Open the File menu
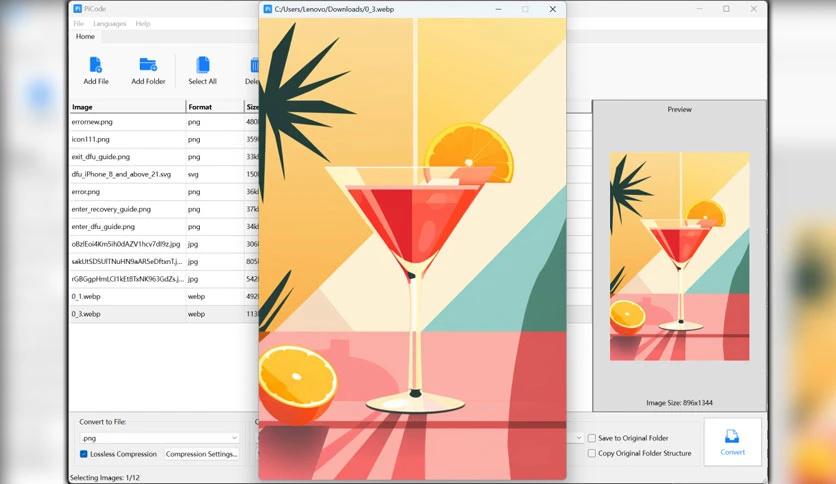 point(78,23)
